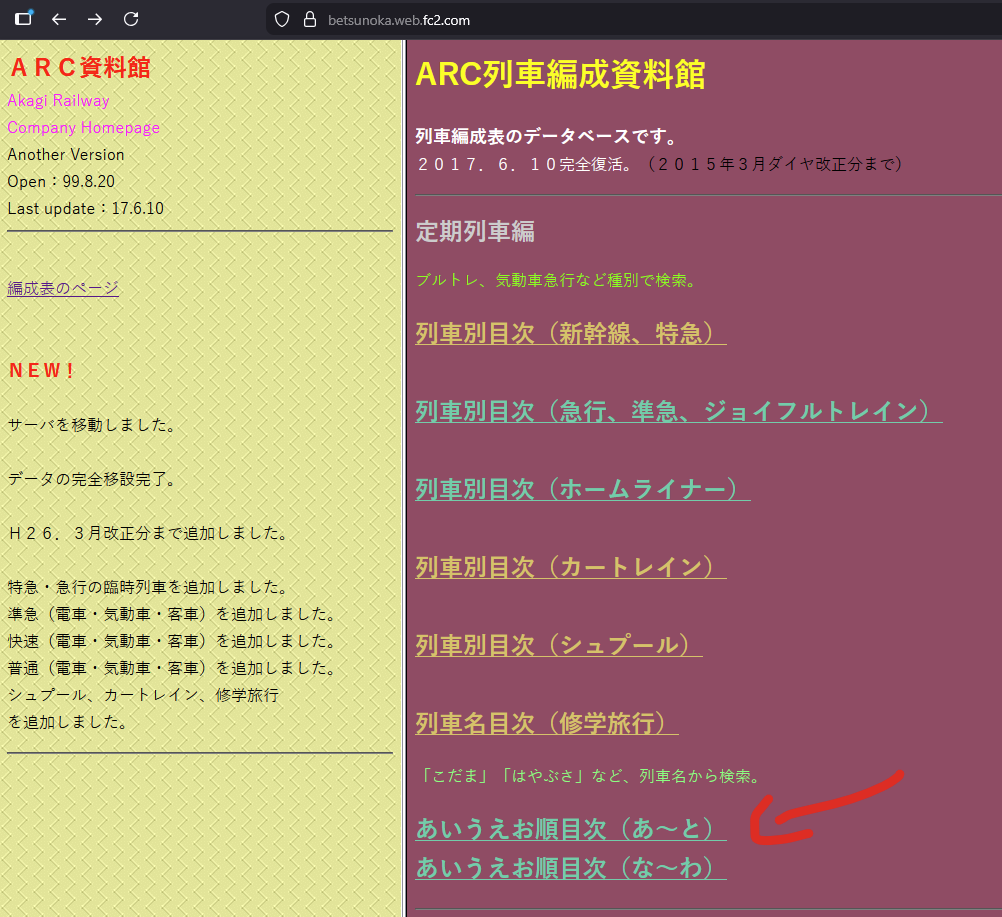
Task: Open the tracking protection shield icon
Action: (282, 19)
